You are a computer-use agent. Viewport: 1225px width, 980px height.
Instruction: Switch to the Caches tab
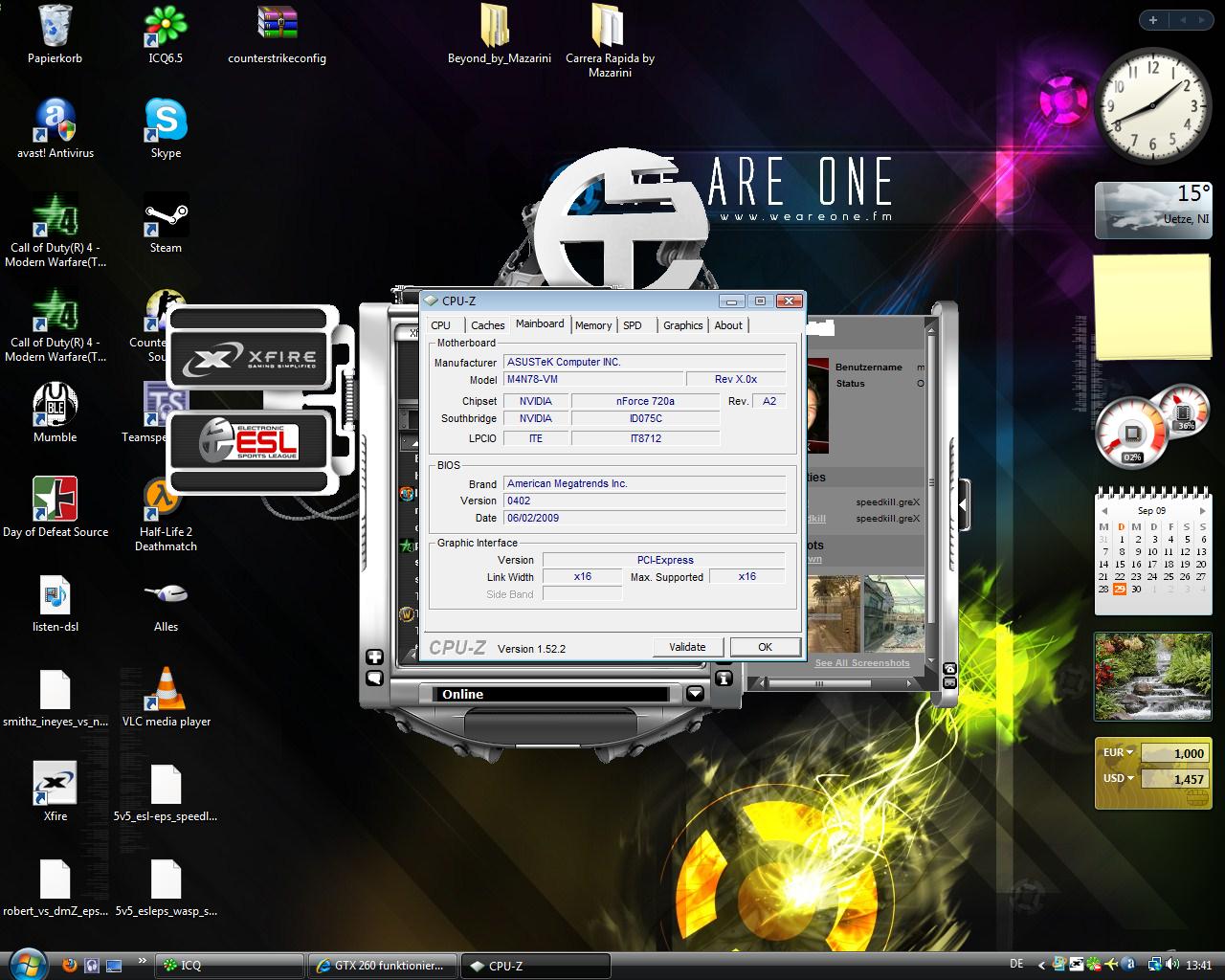[x=487, y=325]
